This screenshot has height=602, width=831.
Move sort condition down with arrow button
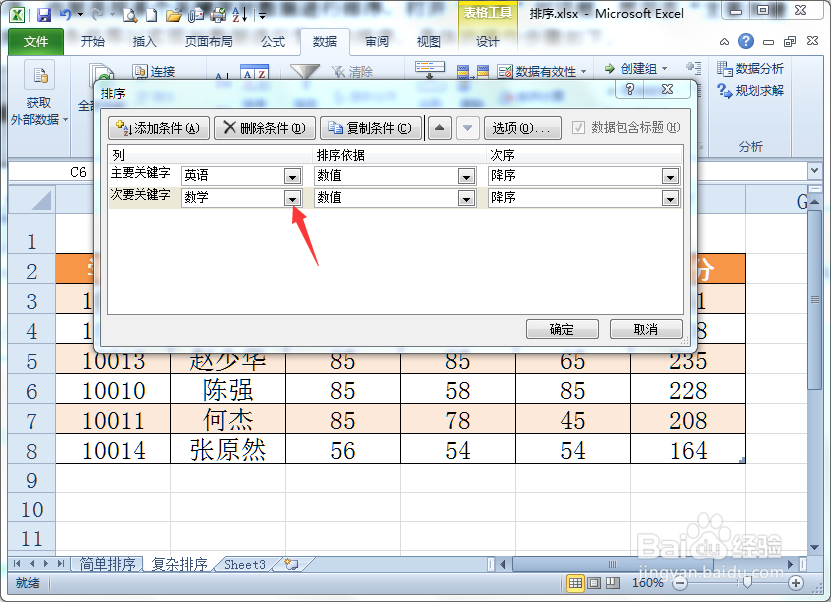point(467,128)
